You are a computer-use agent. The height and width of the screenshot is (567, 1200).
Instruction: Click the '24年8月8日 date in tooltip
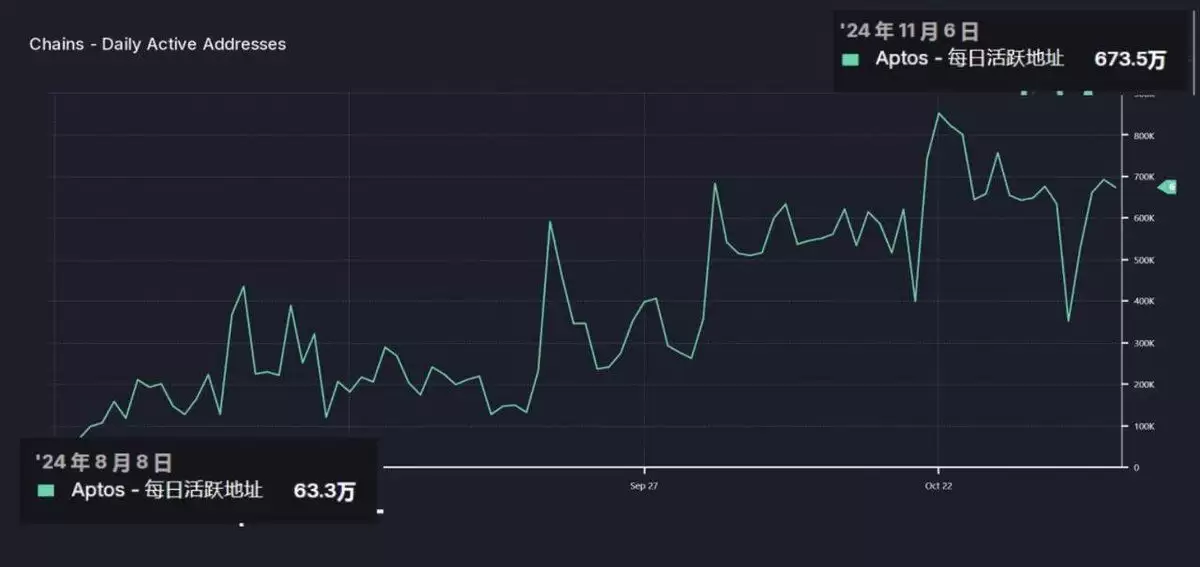(x=103, y=462)
